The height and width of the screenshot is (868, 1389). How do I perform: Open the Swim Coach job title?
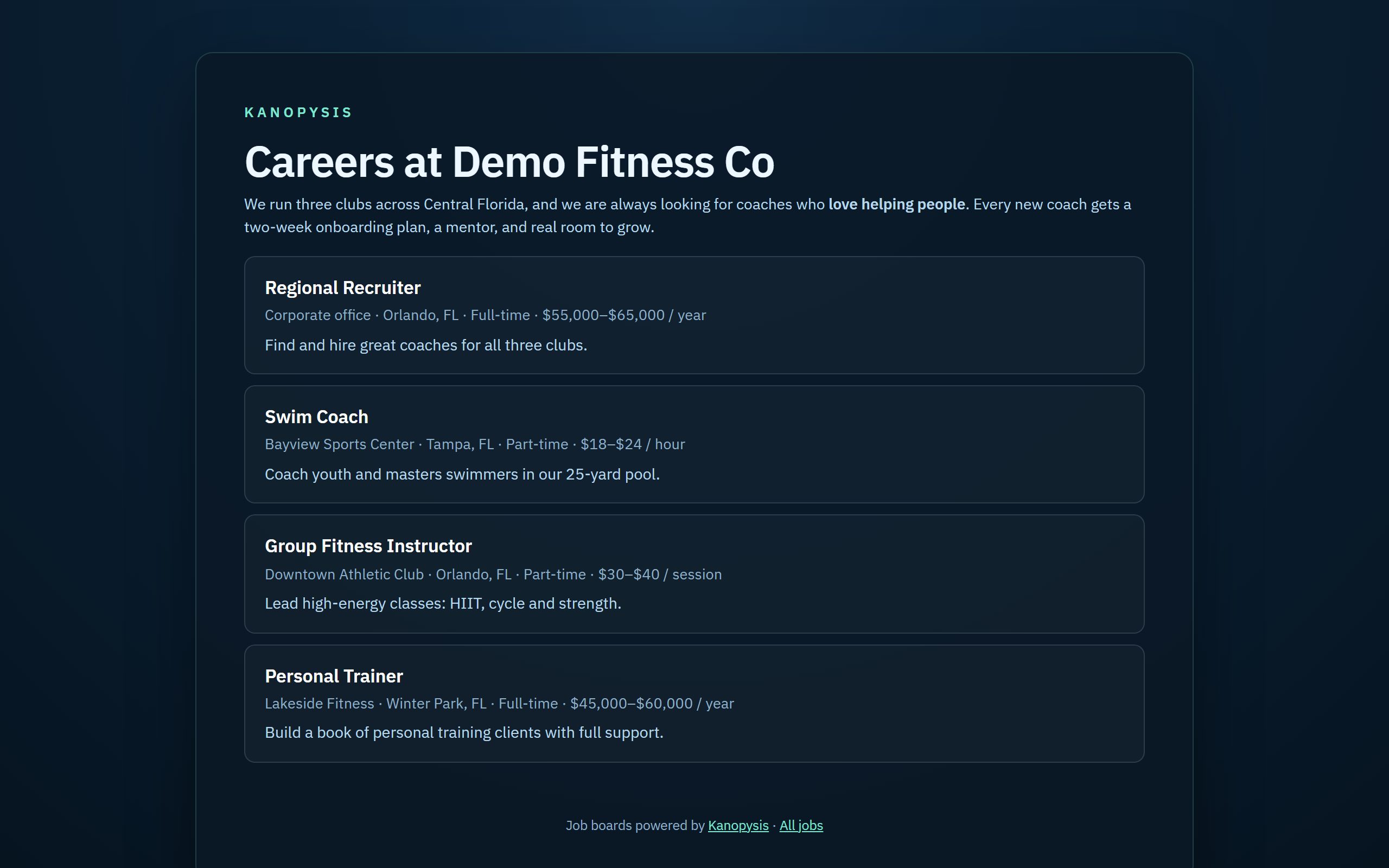click(316, 417)
